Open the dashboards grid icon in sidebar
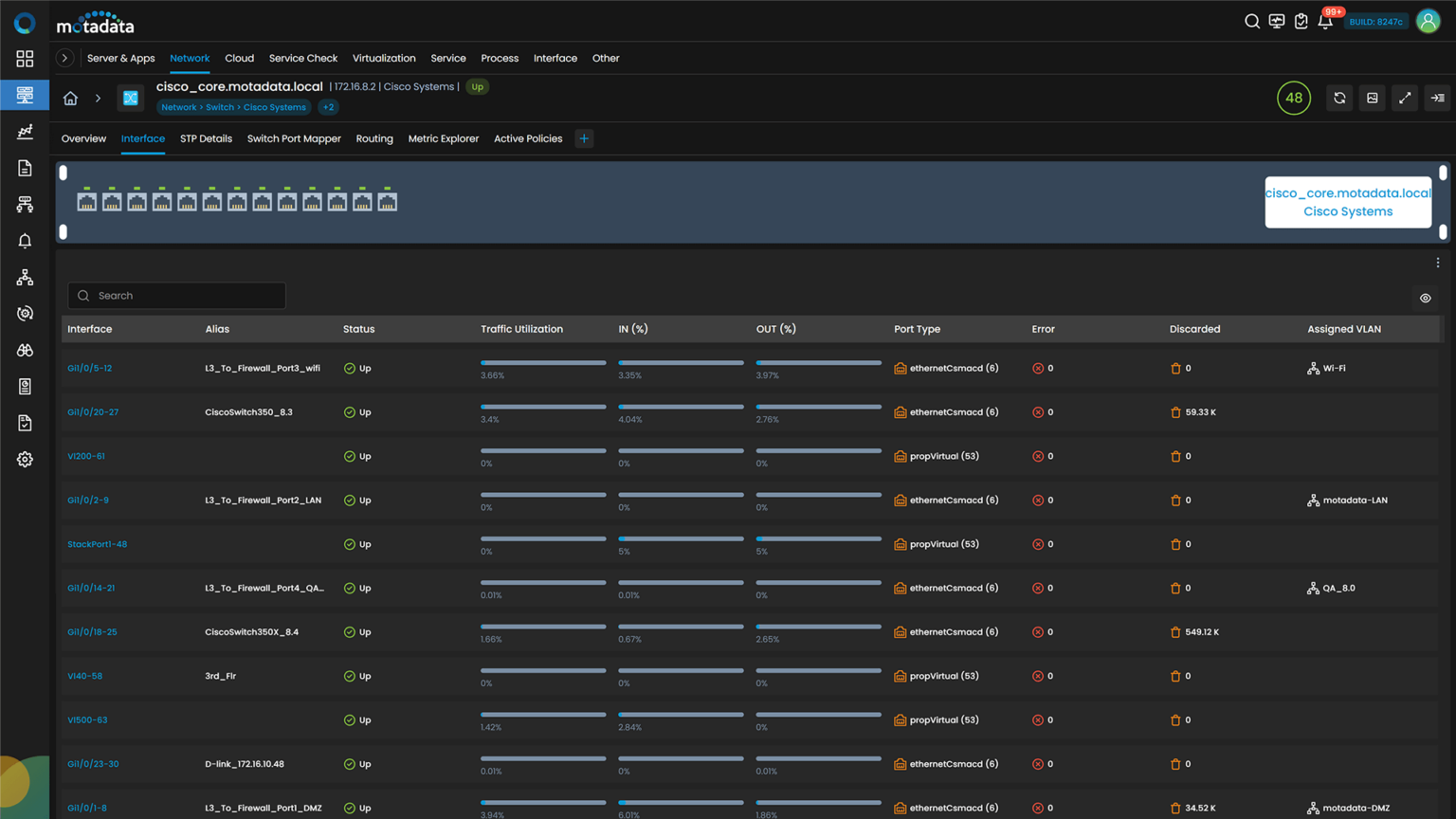This screenshot has width=1456, height=819. tap(25, 59)
